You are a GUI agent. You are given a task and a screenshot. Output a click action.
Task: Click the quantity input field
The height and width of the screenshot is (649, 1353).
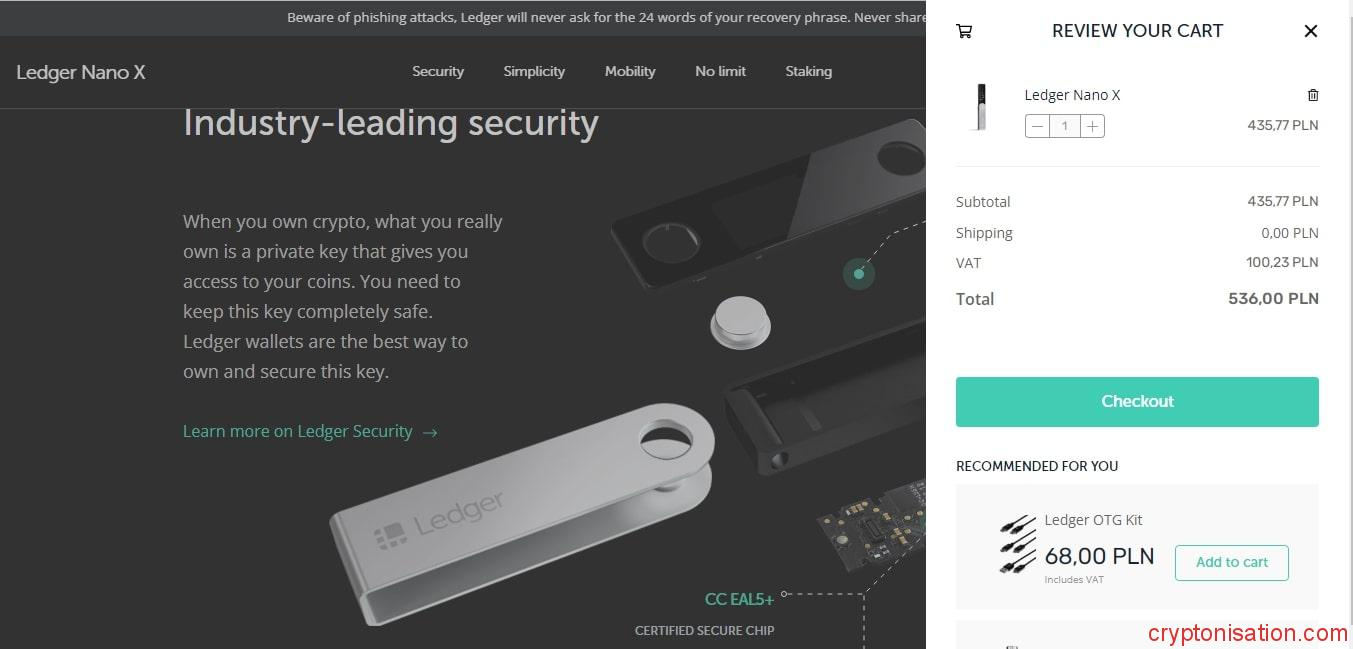pos(1065,126)
